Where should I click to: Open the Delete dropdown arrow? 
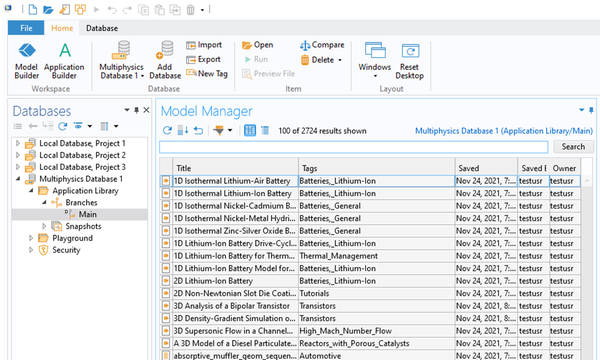coord(340,60)
